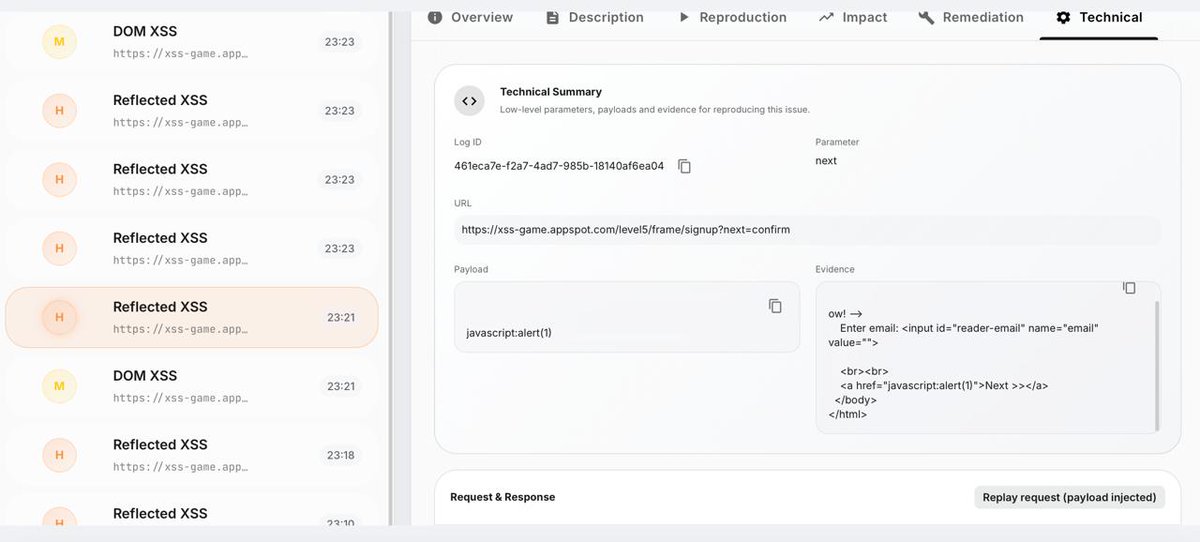The height and width of the screenshot is (542, 1200).
Task: Click the URL field with level5 signup link
Action: coord(807,230)
